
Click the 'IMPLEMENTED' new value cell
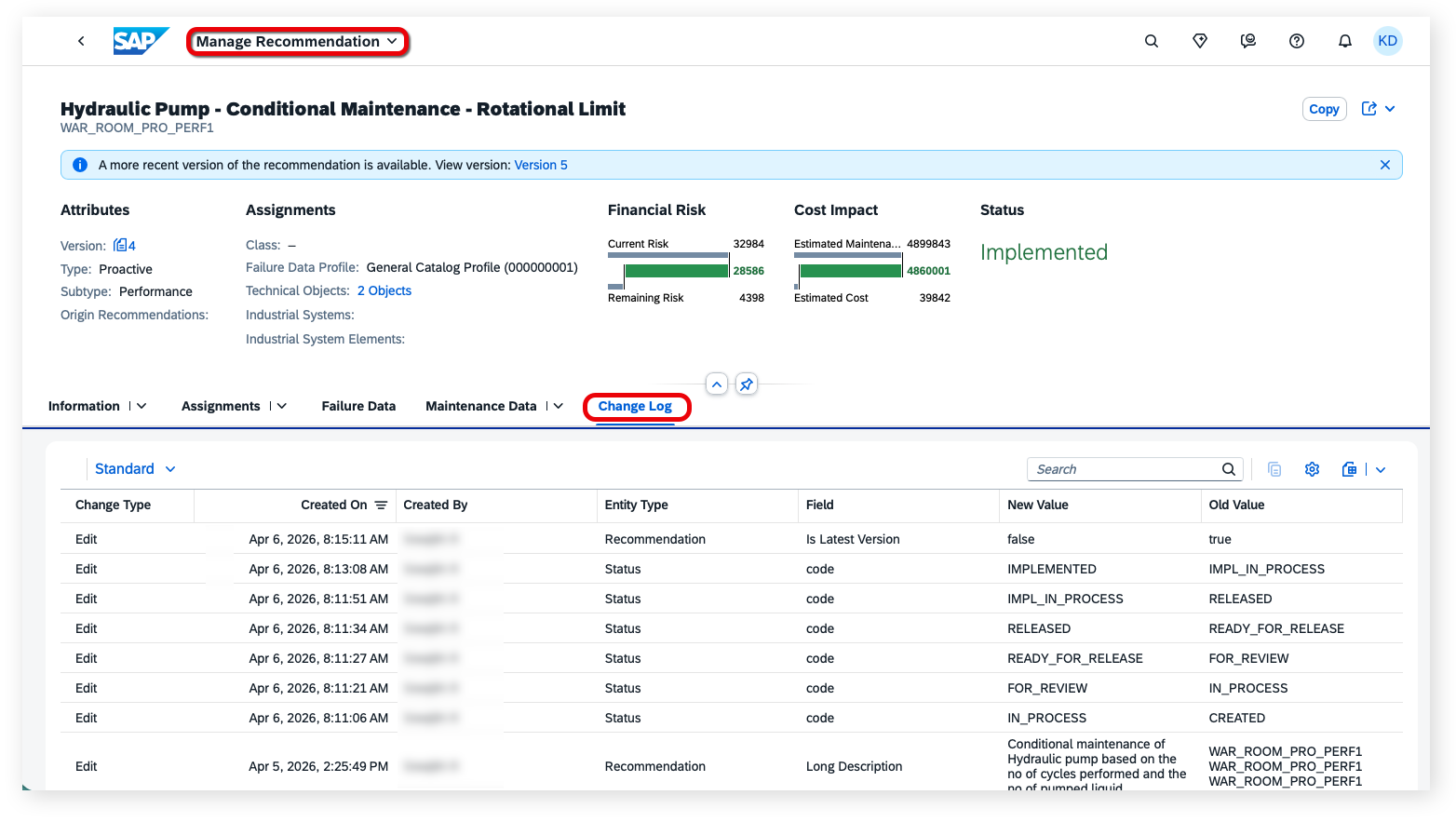pyautogui.click(x=1052, y=569)
